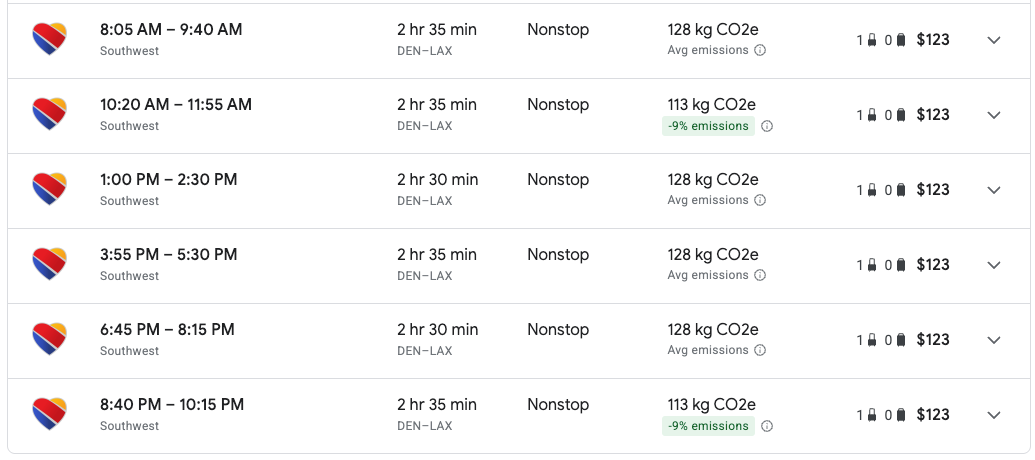The width and height of the screenshot is (1035, 460).
Task: Expand details for 3:55 PM departure
Action: tap(993, 265)
